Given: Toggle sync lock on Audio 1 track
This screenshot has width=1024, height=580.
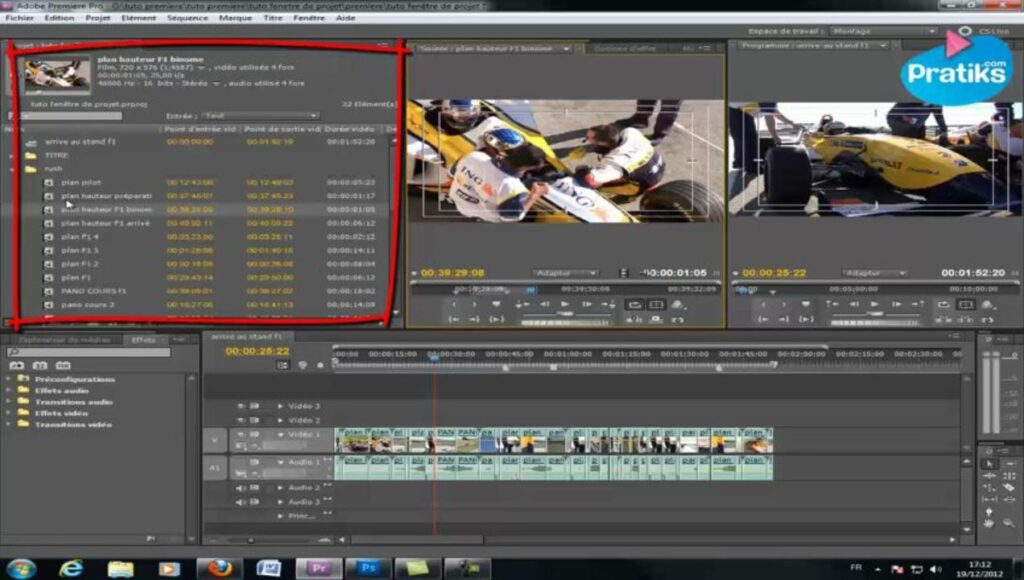Looking at the screenshot, I should click(254, 462).
